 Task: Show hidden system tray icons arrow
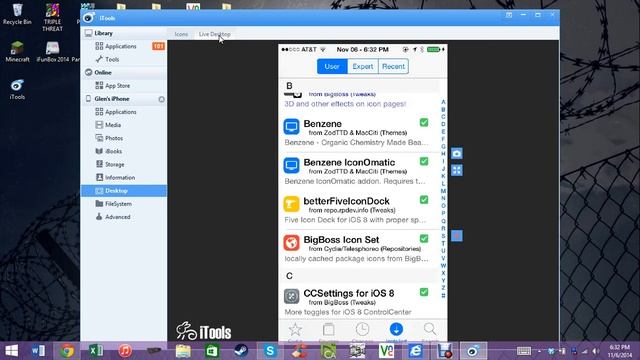(x=539, y=351)
